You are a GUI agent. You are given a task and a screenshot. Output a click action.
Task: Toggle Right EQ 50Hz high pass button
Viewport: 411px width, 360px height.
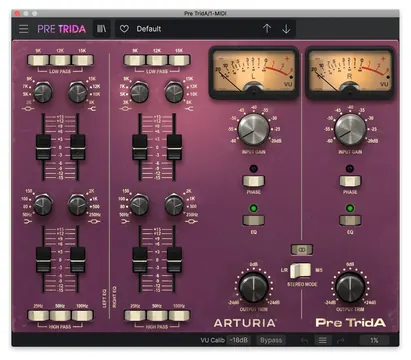click(x=157, y=315)
